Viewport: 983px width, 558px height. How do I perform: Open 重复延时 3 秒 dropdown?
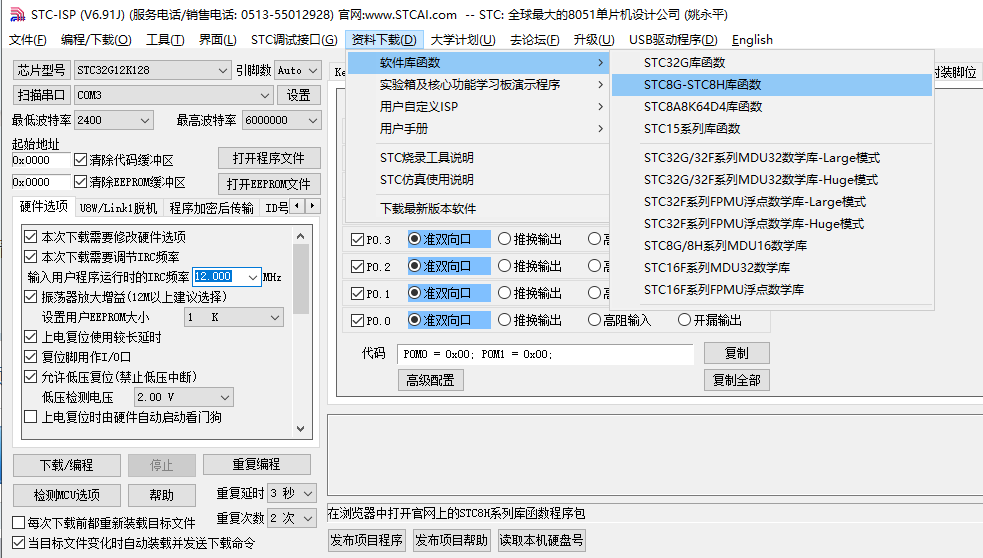[292, 493]
